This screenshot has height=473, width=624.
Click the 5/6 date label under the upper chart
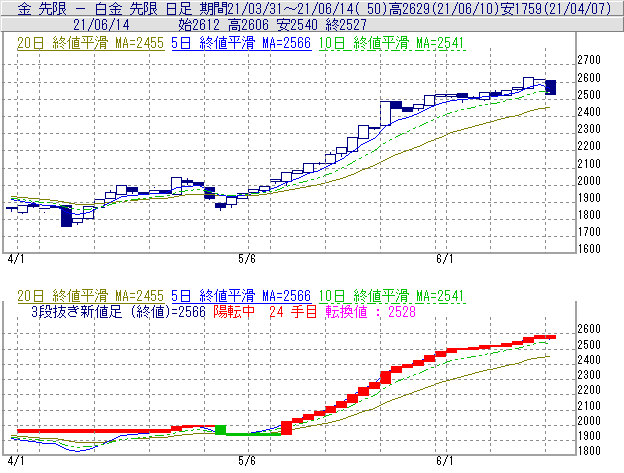[247, 259]
